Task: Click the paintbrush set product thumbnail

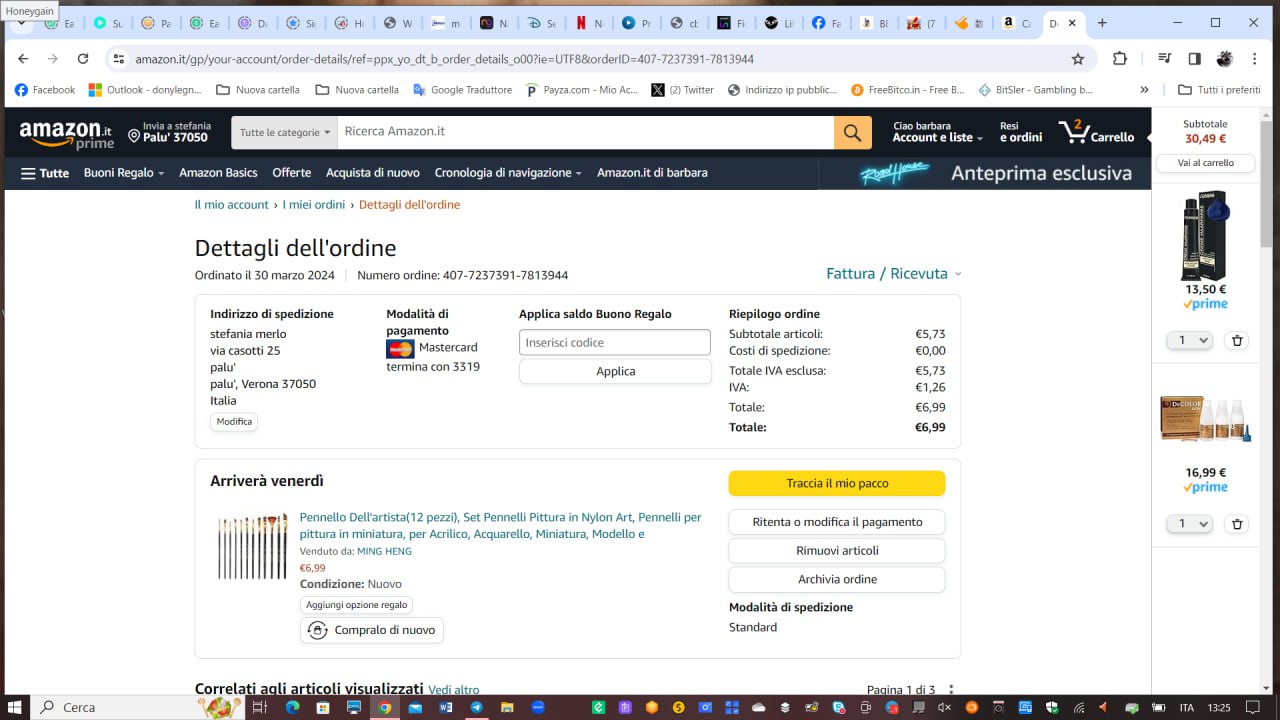Action: (x=253, y=547)
